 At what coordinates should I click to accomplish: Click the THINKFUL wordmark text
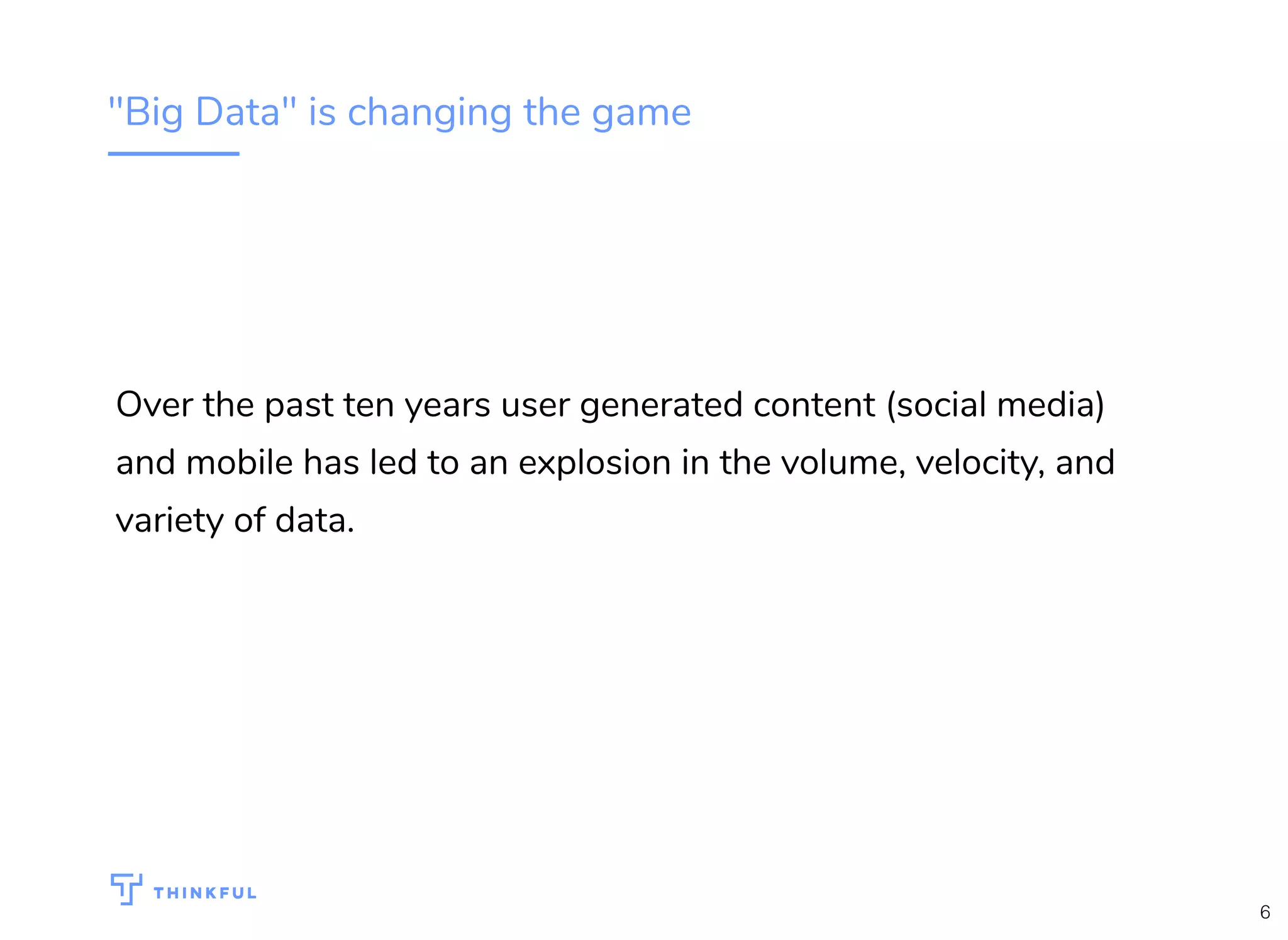(205, 893)
